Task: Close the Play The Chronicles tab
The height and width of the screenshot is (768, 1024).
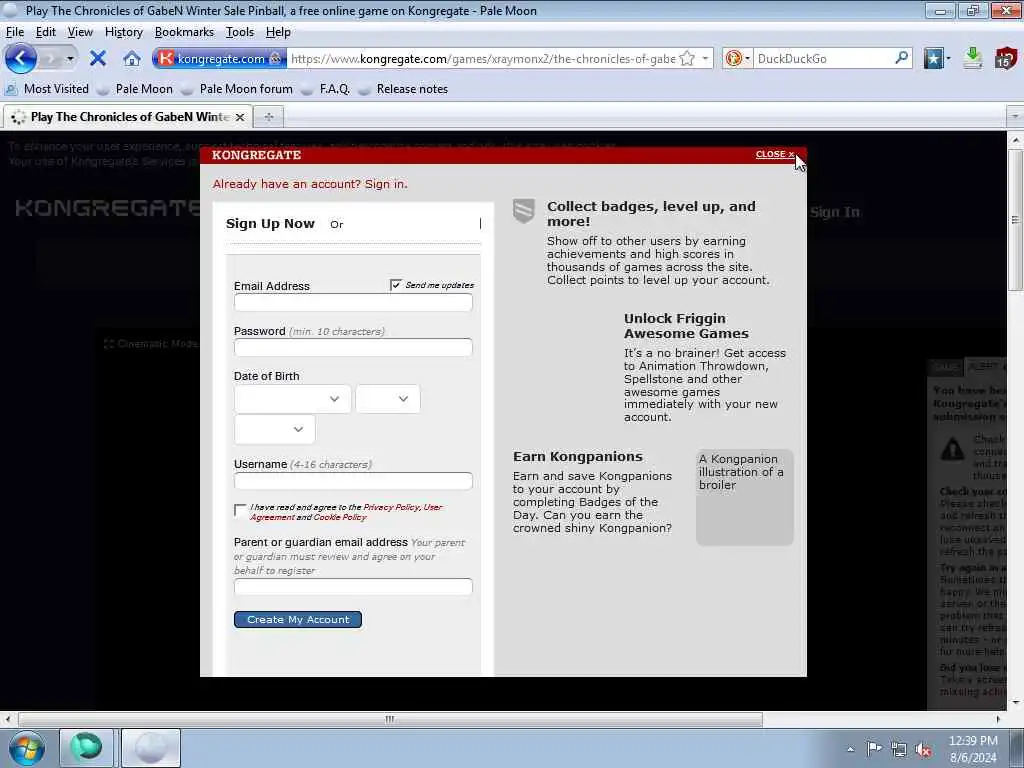Action: [240, 117]
